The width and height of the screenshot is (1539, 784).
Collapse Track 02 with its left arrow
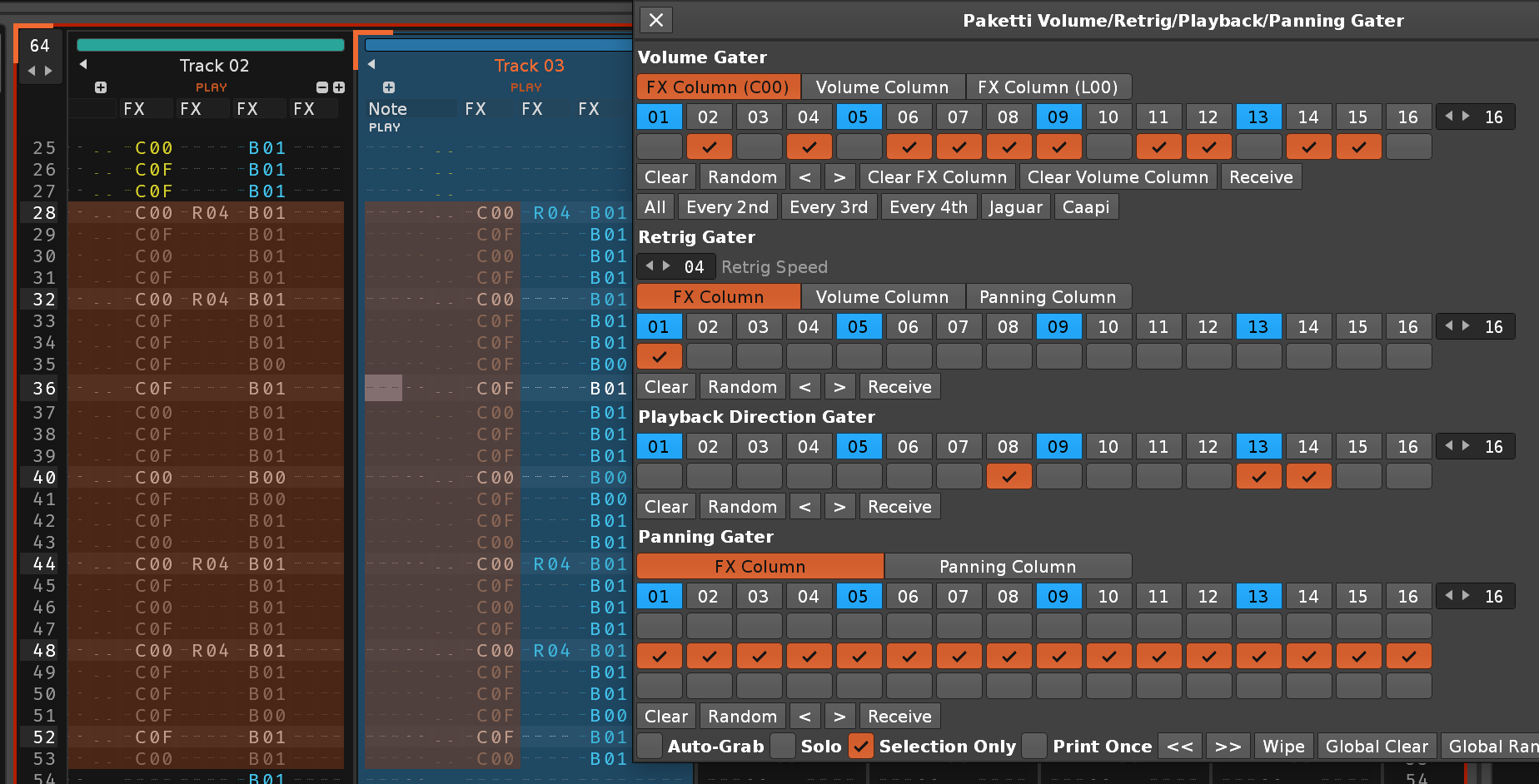pyautogui.click(x=82, y=65)
